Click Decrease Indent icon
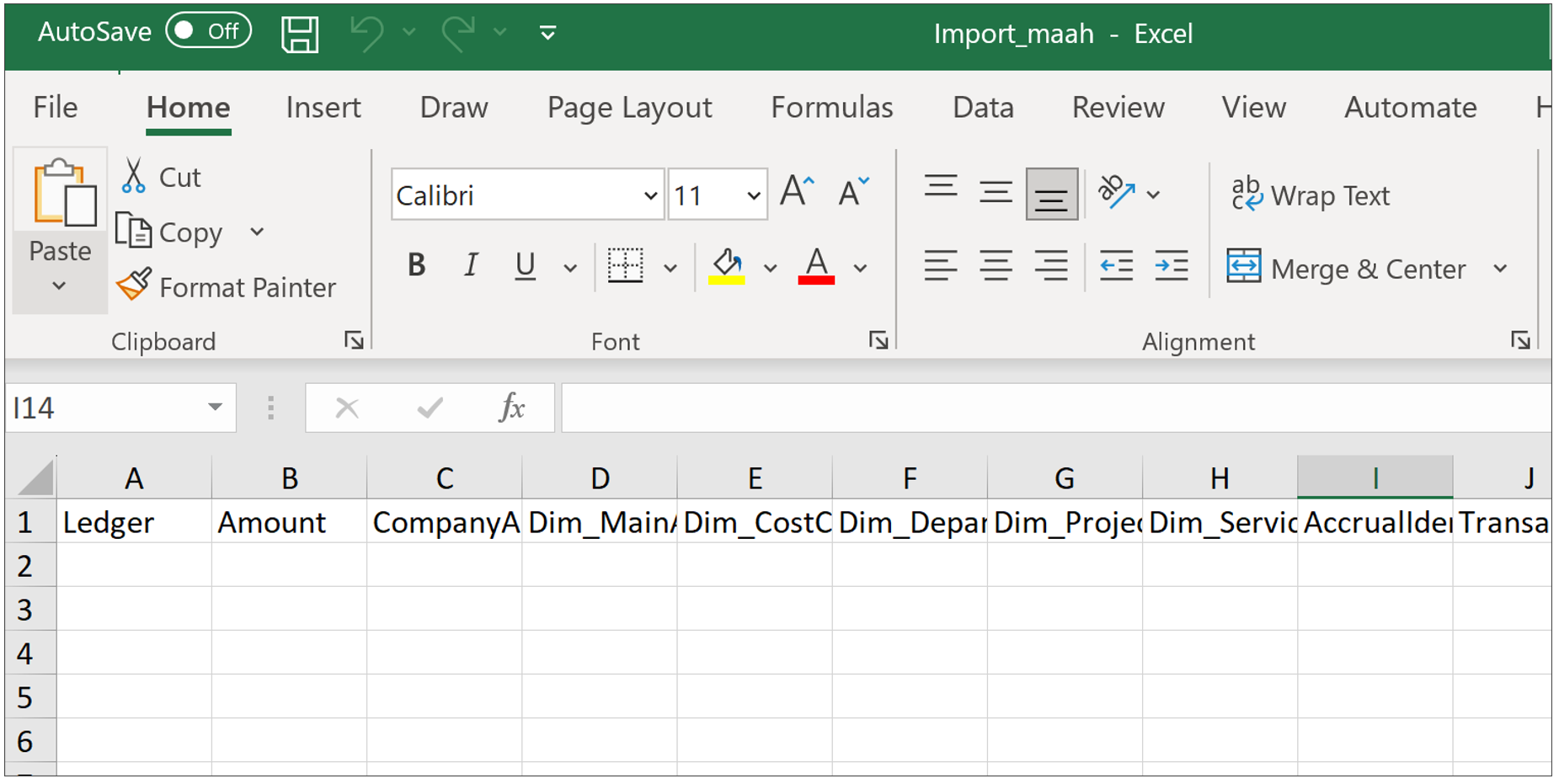Viewport: 1559px width, 784px height. [1116, 266]
